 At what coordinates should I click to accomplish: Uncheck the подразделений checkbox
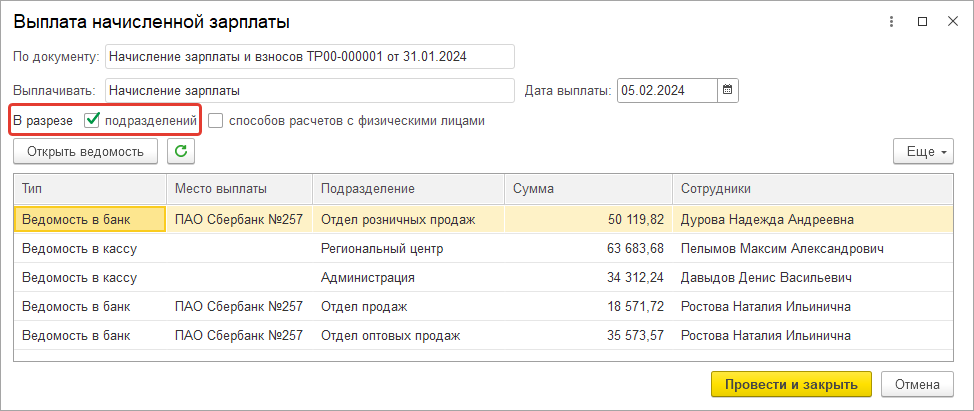point(91,120)
